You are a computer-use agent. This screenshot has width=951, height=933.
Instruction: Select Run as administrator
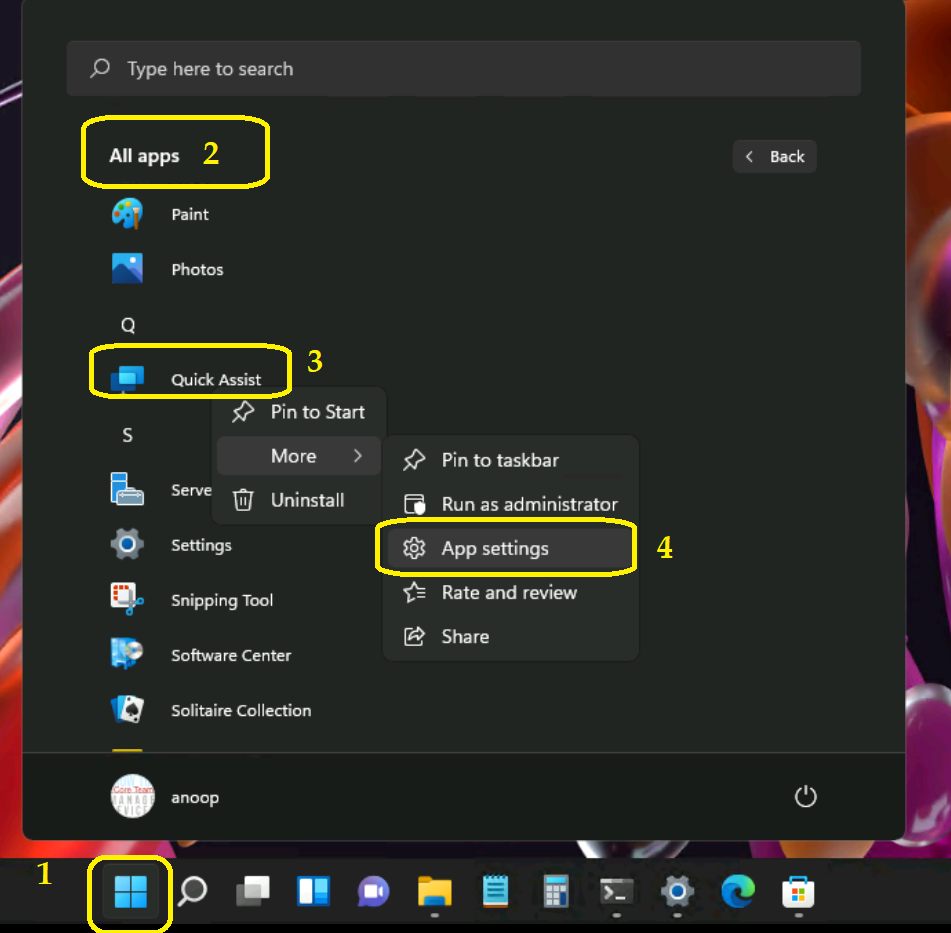point(510,504)
